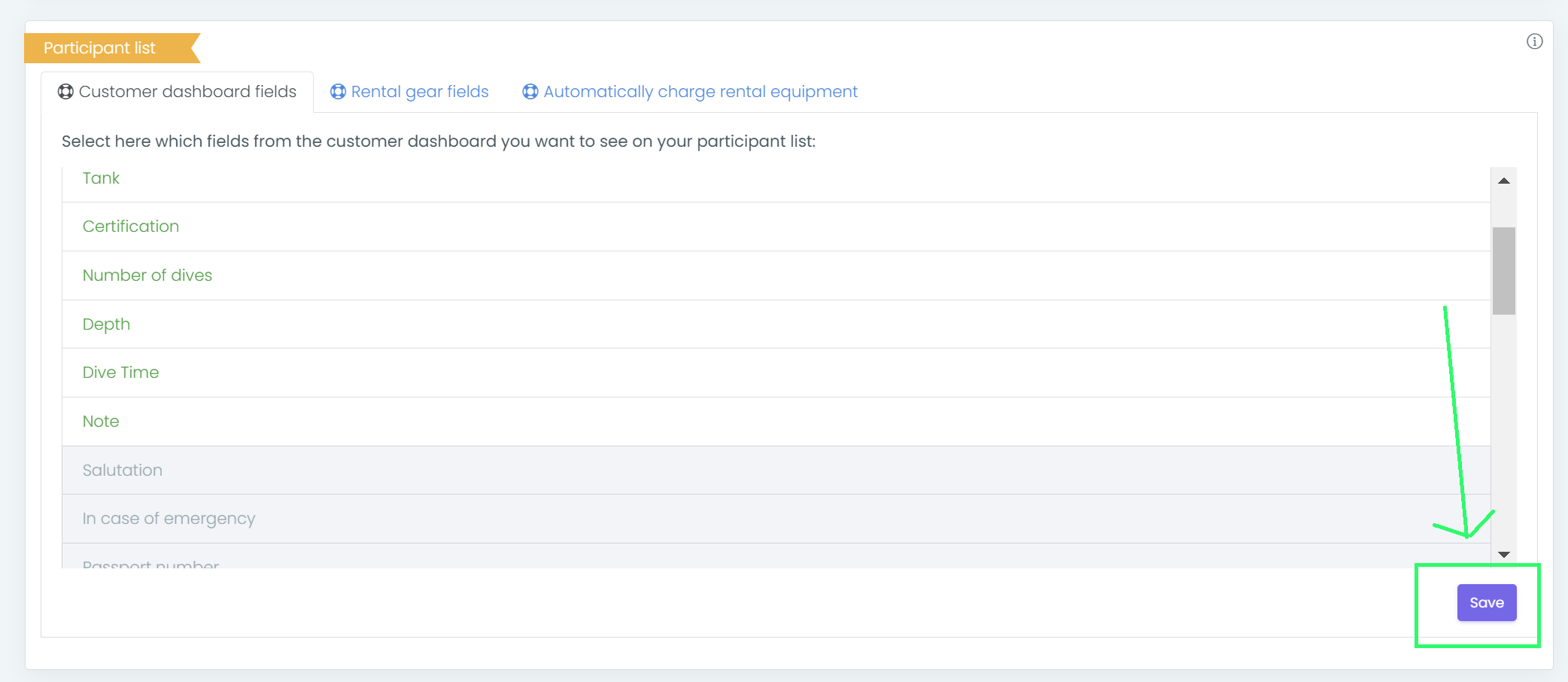This screenshot has height=682, width=1568.
Task: Toggle the Note field row
Action: (x=101, y=422)
